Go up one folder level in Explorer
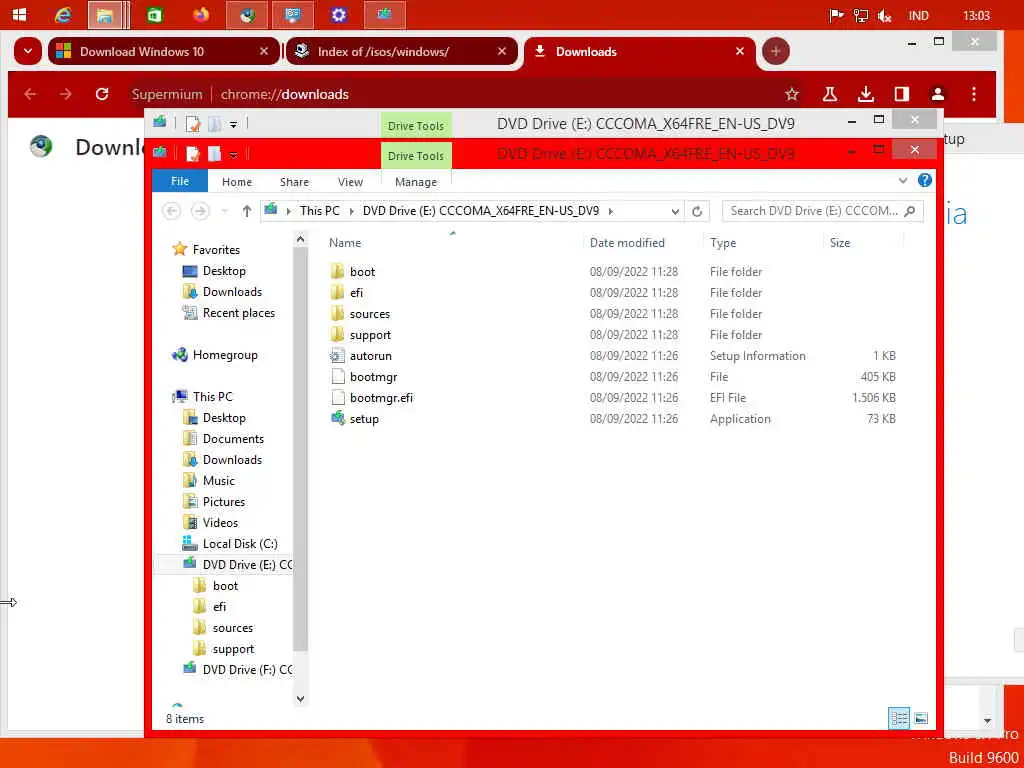This screenshot has height=768, width=1024. click(x=247, y=211)
